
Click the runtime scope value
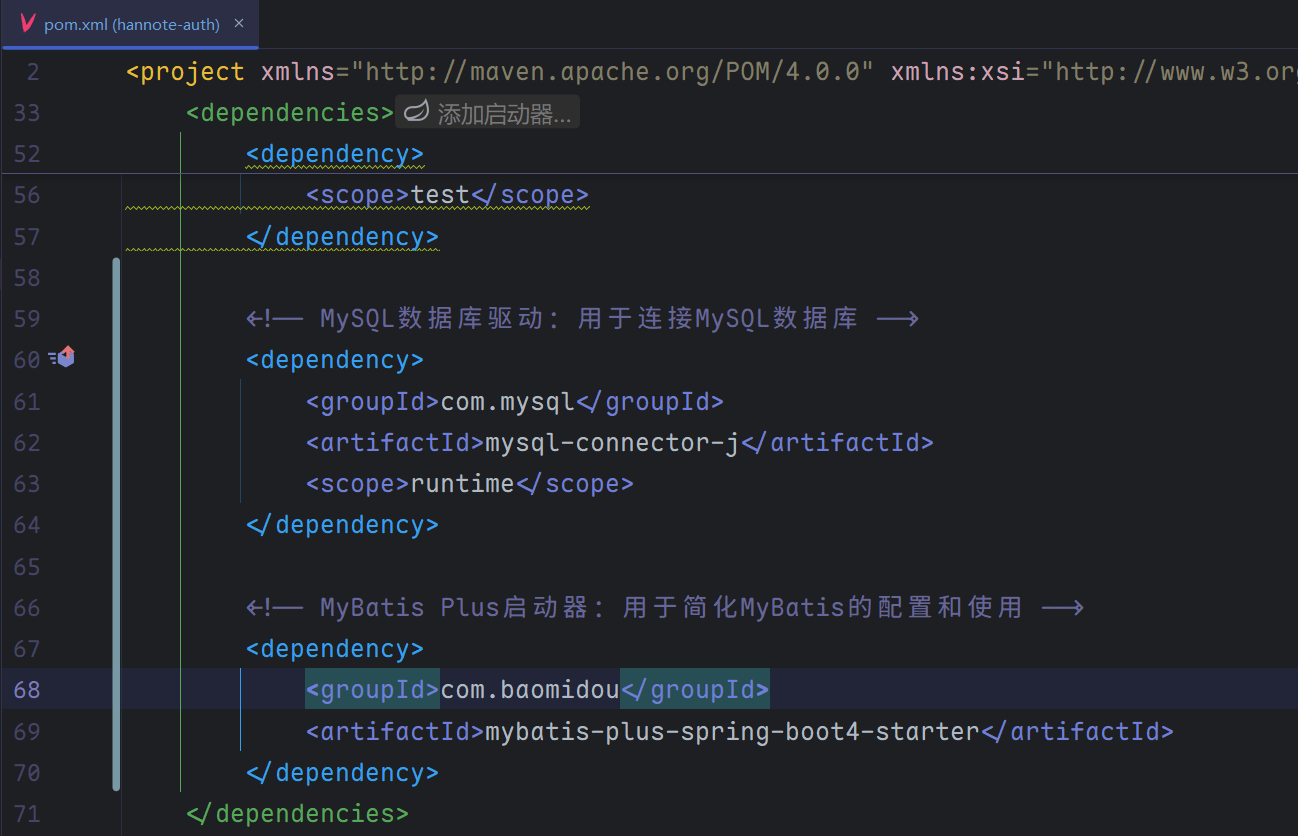[463, 484]
